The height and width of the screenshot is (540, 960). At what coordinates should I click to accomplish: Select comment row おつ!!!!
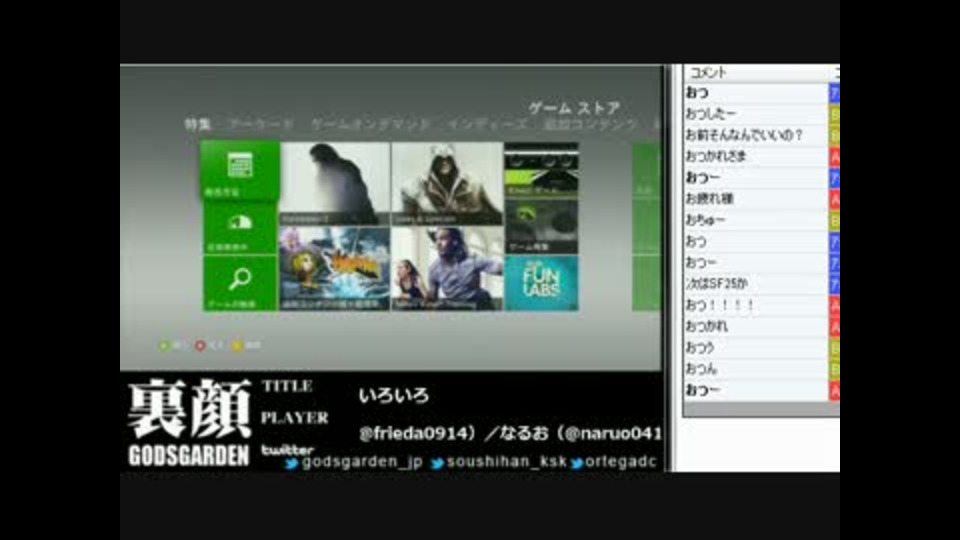[x=756, y=305]
